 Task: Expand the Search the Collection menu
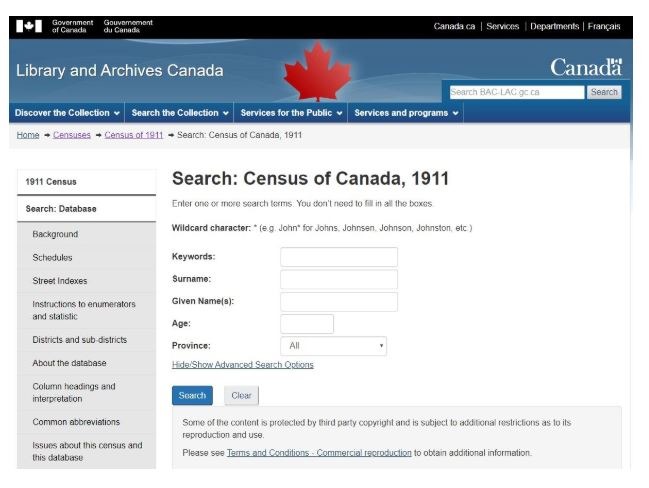click(180, 113)
